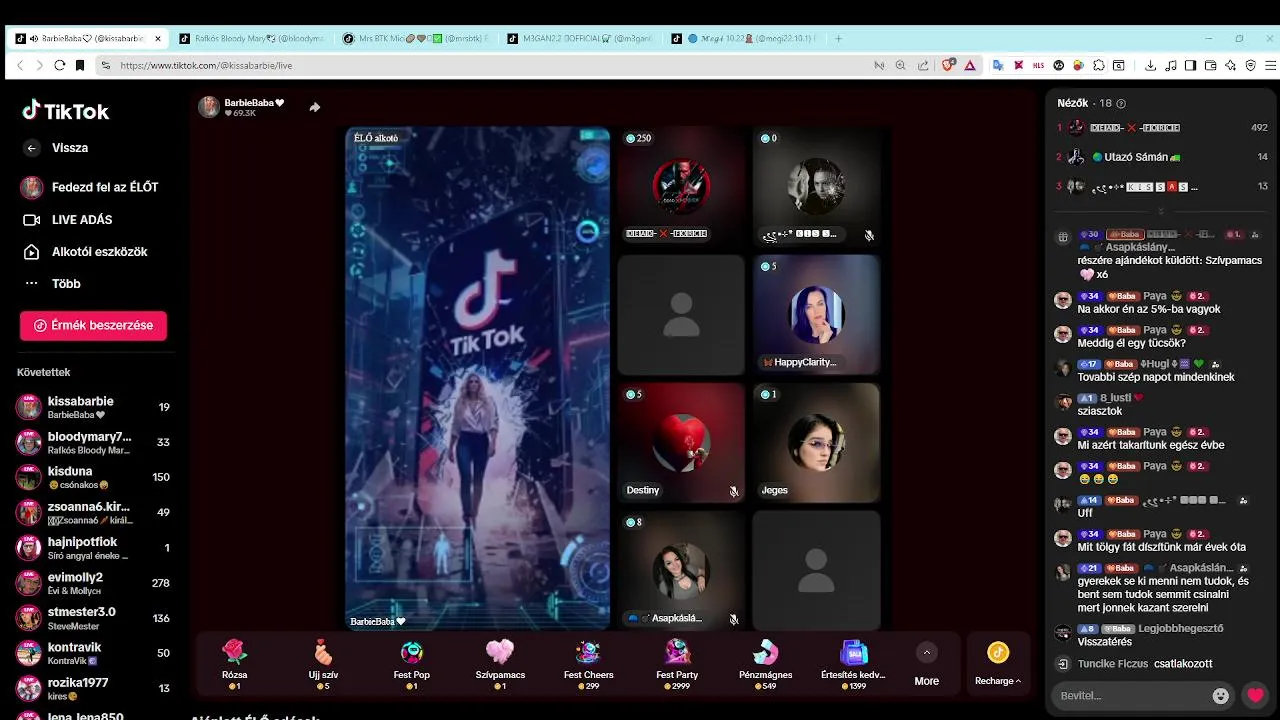Viewport: 1280px width, 720px height.
Task: Switch to M3GAN2.2 OFFICIAL tab
Action: click(580, 38)
